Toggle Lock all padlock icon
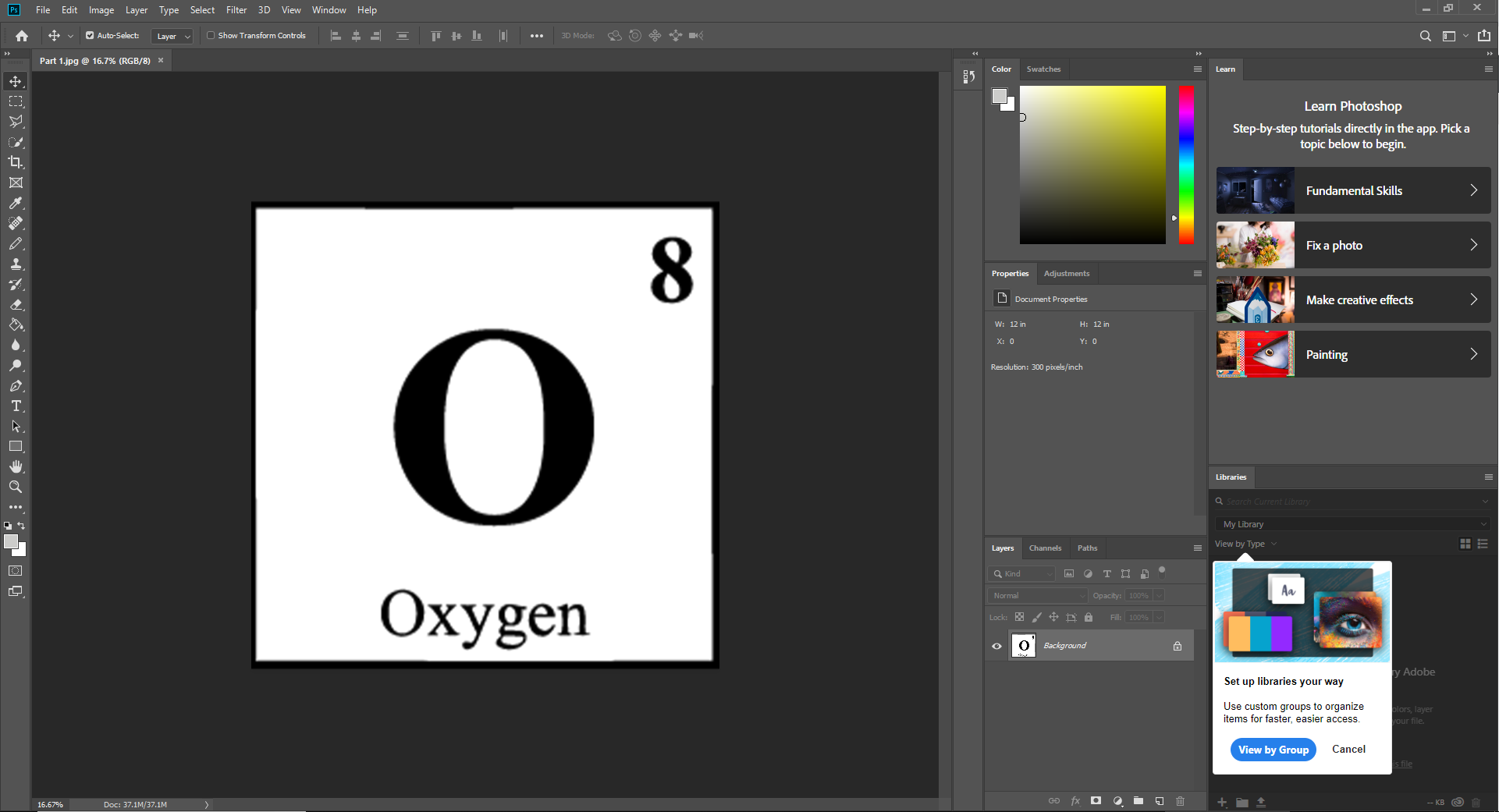Image resolution: width=1499 pixels, height=812 pixels. [1089, 617]
